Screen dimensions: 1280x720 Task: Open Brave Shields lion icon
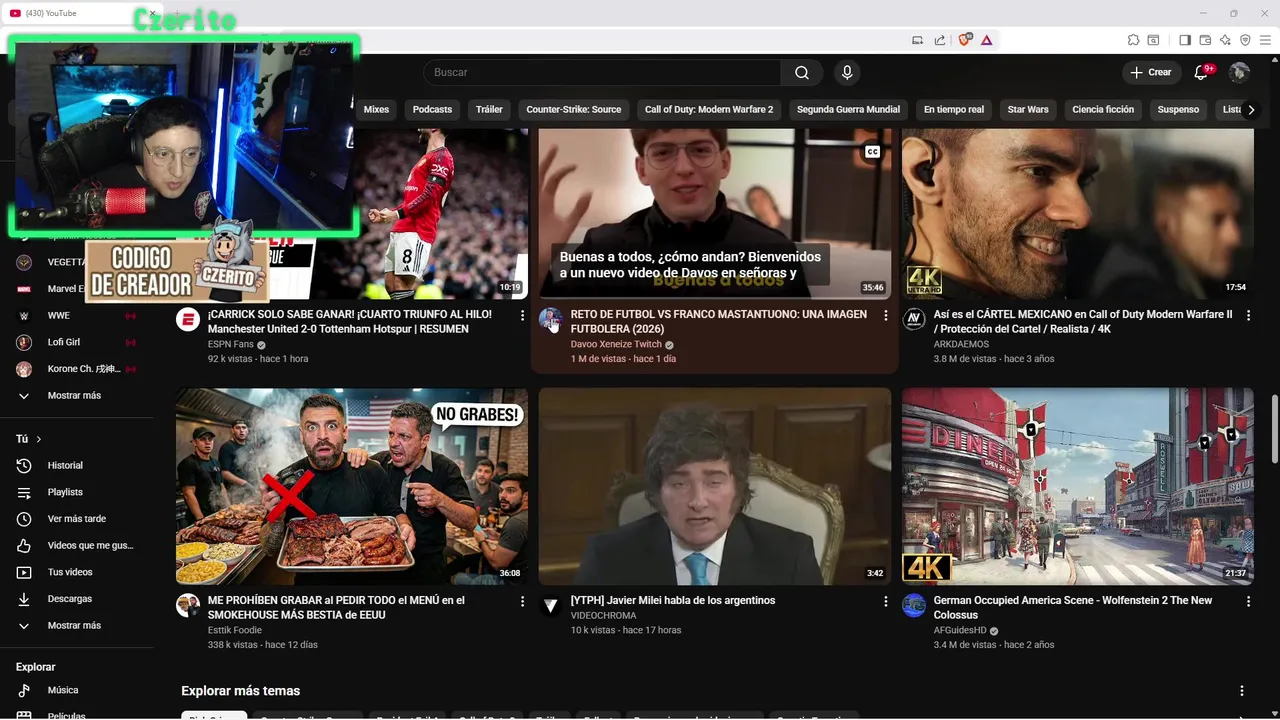point(964,40)
